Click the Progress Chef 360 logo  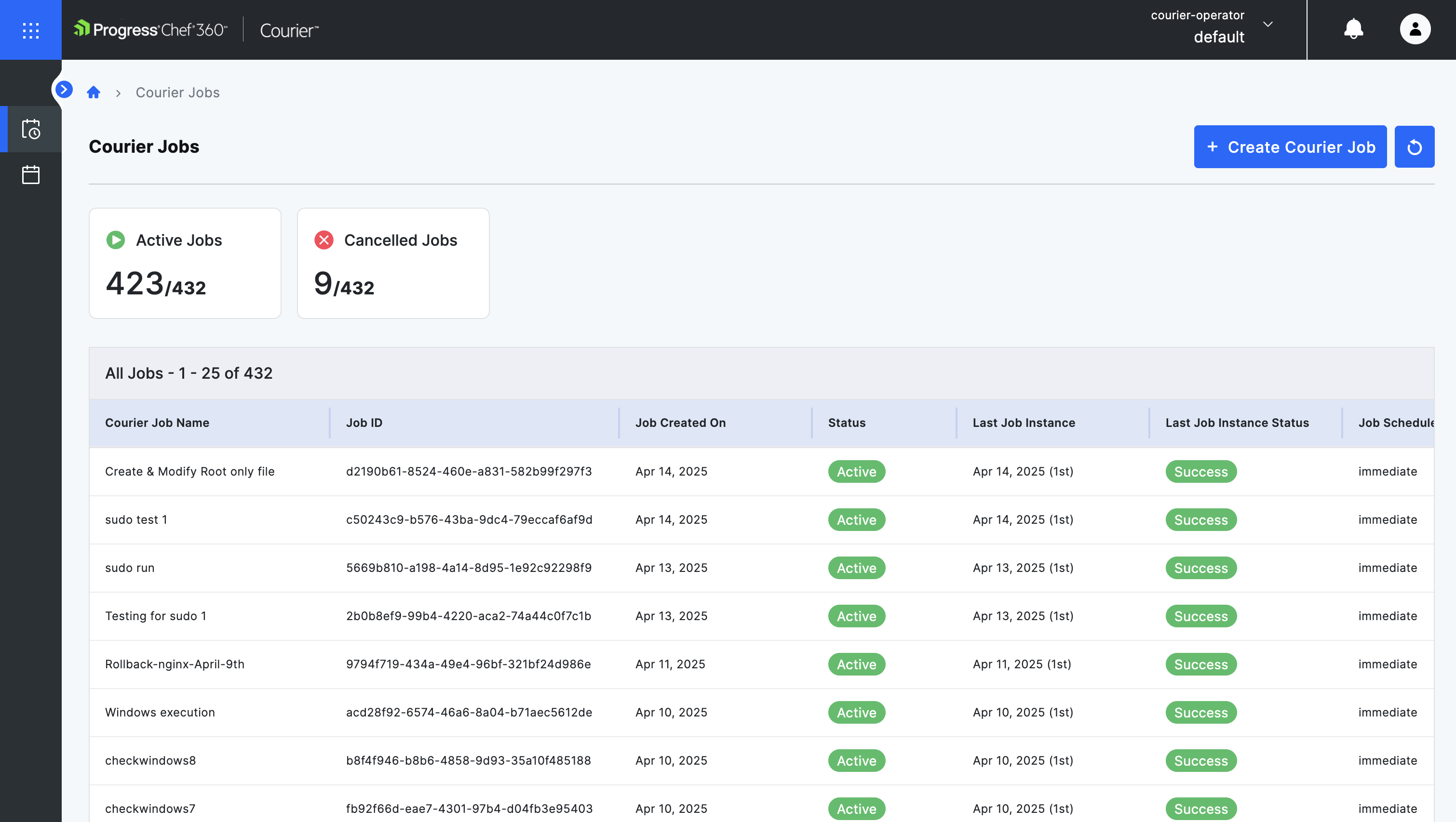pyautogui.click(x=150, y=29)
